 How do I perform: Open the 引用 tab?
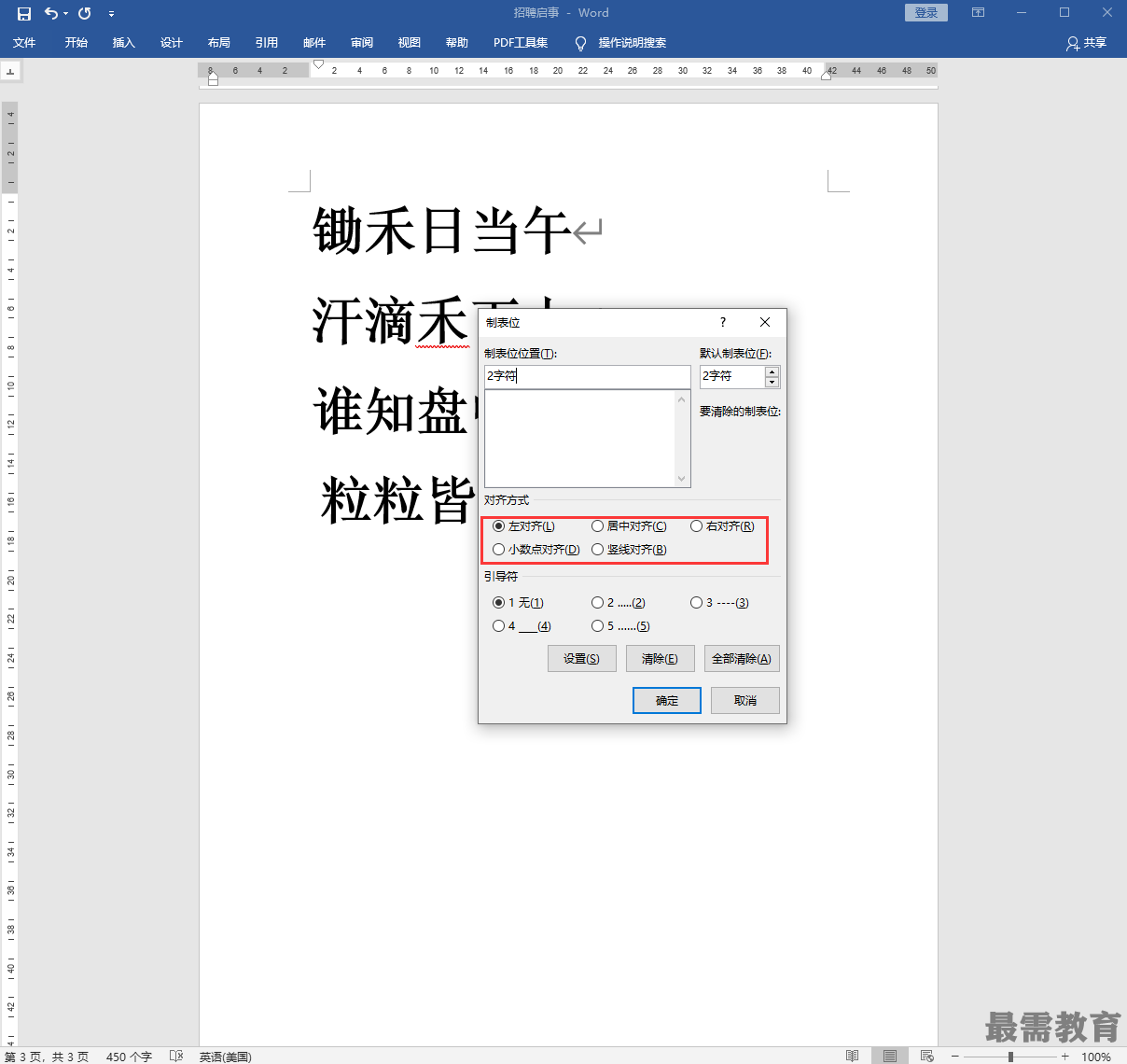(x=267, y=43)
